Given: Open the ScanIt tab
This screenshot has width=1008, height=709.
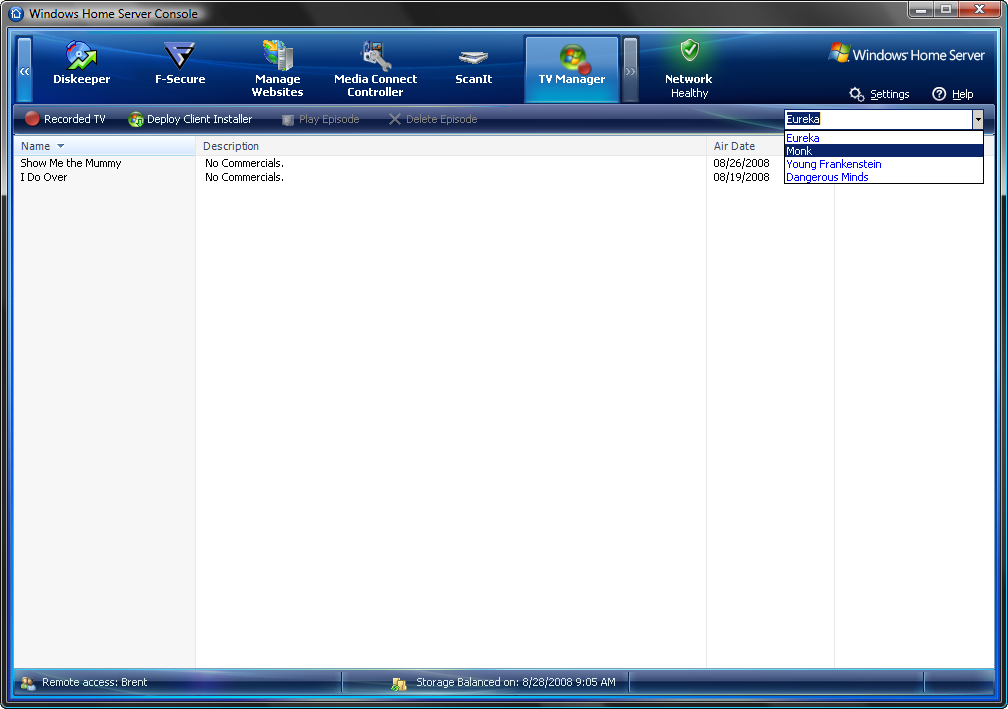Looking at the screenshot, I should coord(474,64).
